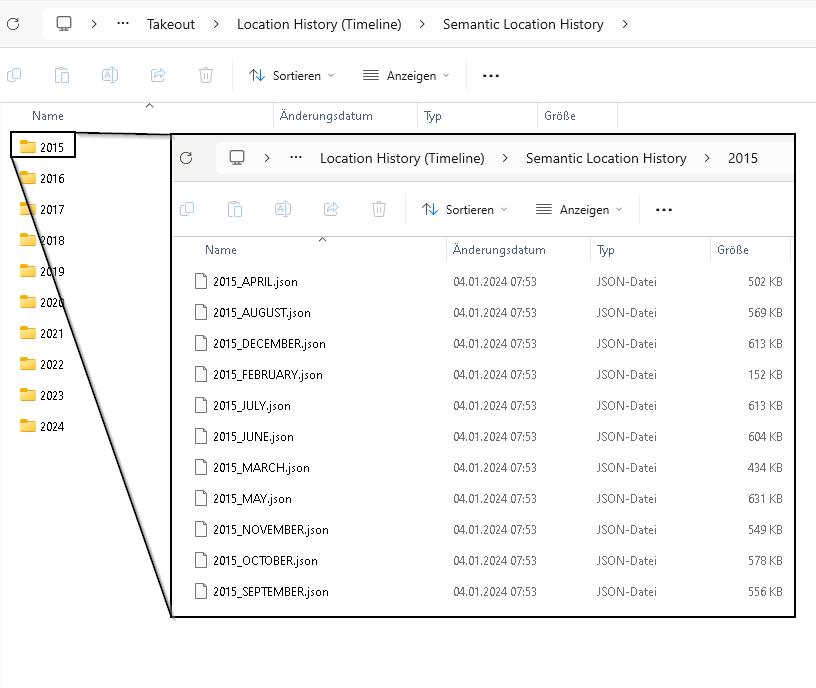Expand the chevron between Takeout and Location History (Timeline)
Image resolution: width=816 pixels, height=688 pixels.
click(216, 24)
